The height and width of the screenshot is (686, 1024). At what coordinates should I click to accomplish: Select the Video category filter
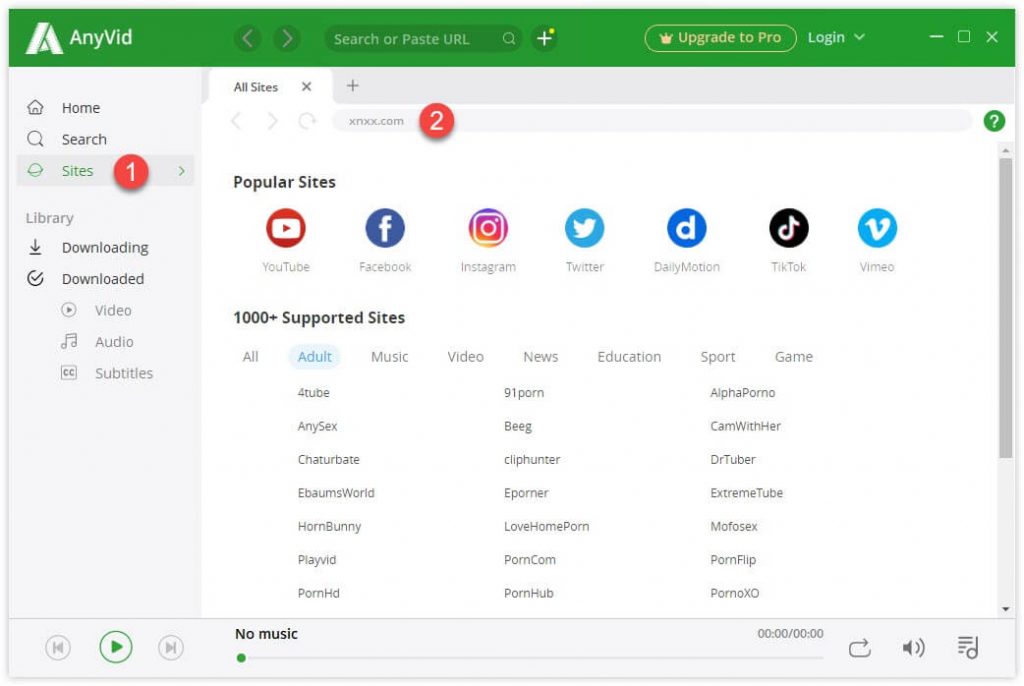465,357
